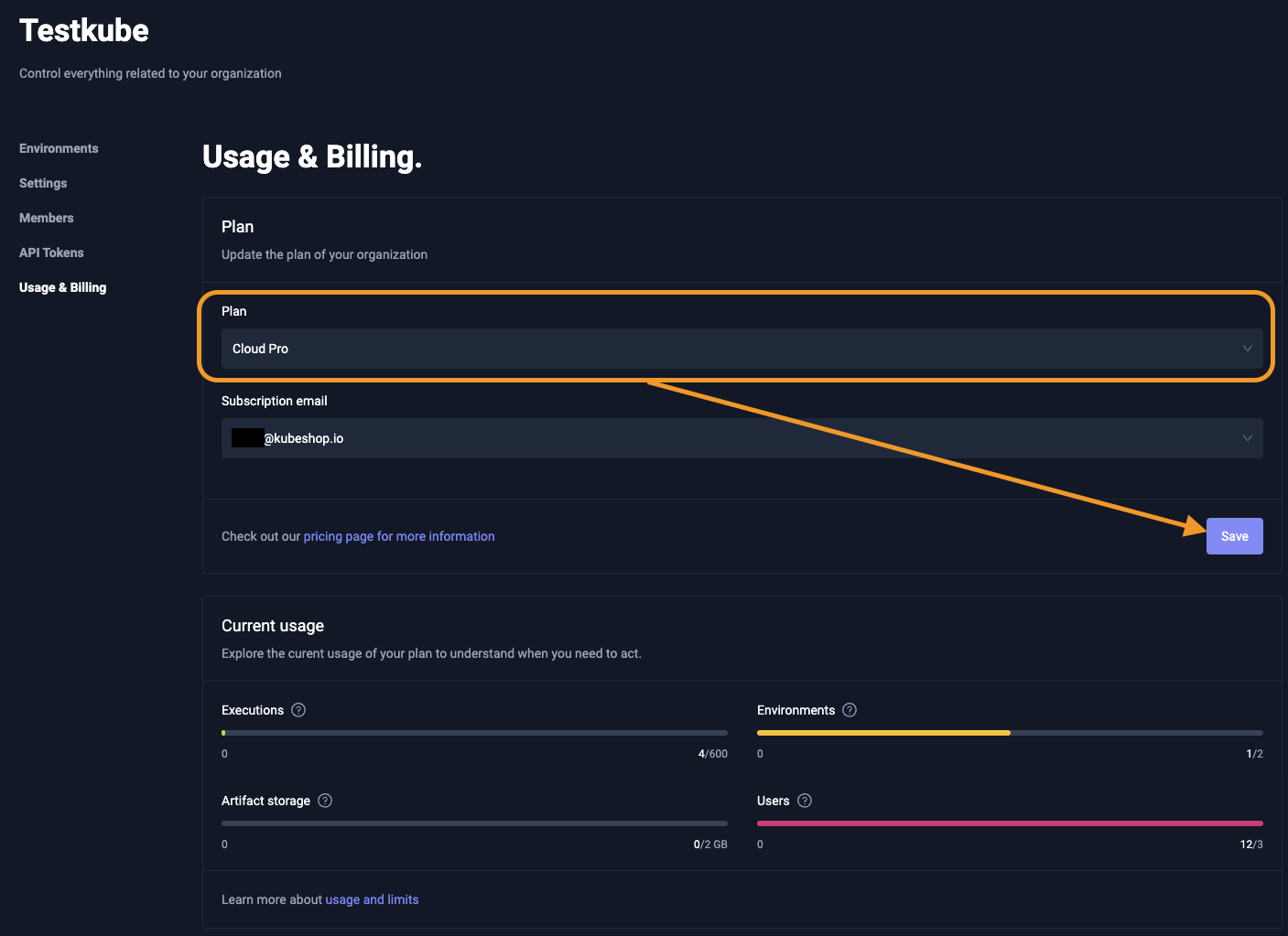Click the '4/600' executions value

point(713,754)
